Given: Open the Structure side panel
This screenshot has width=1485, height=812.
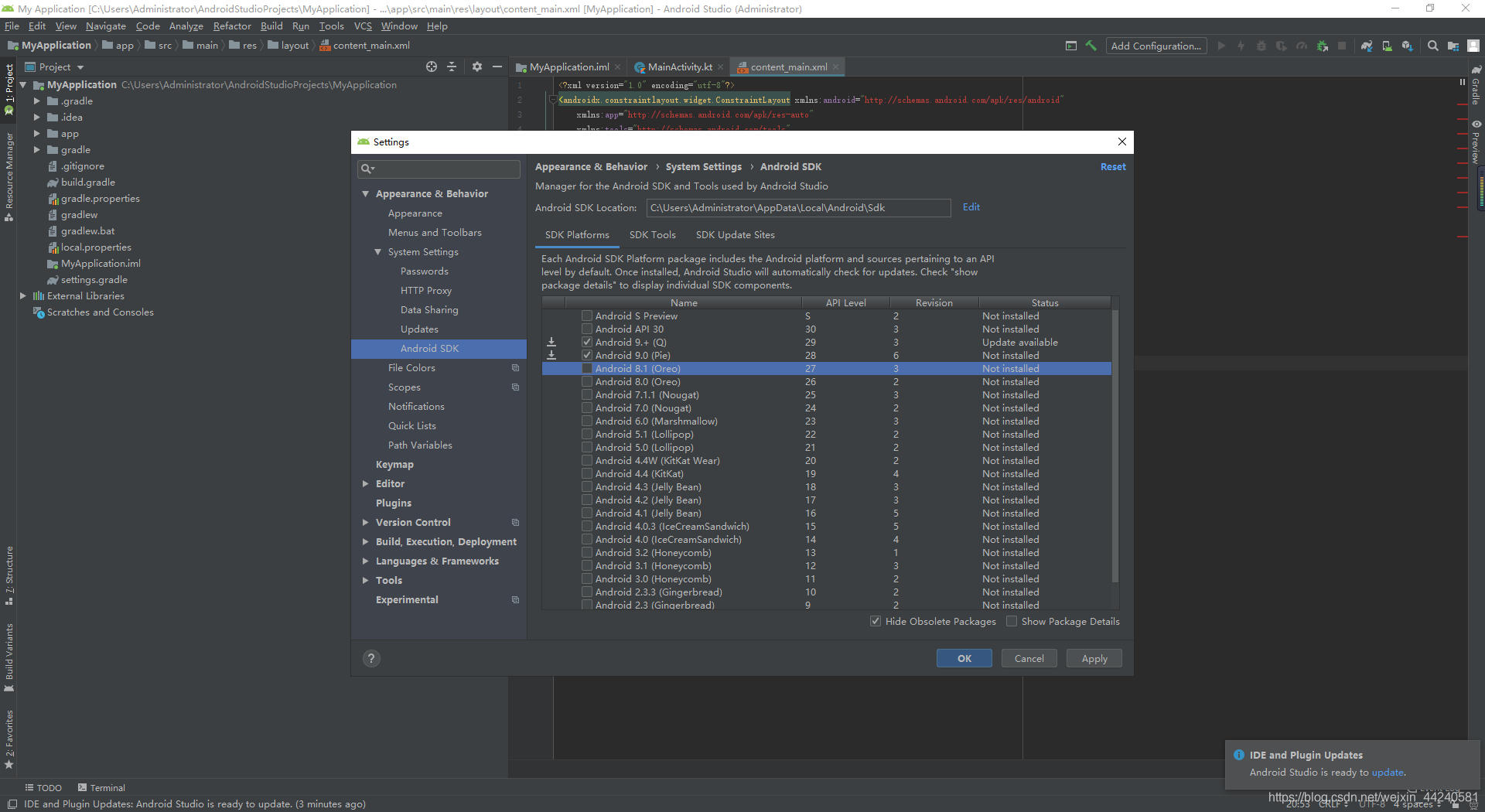Looking at the screenshot, I should click(9, 575).
